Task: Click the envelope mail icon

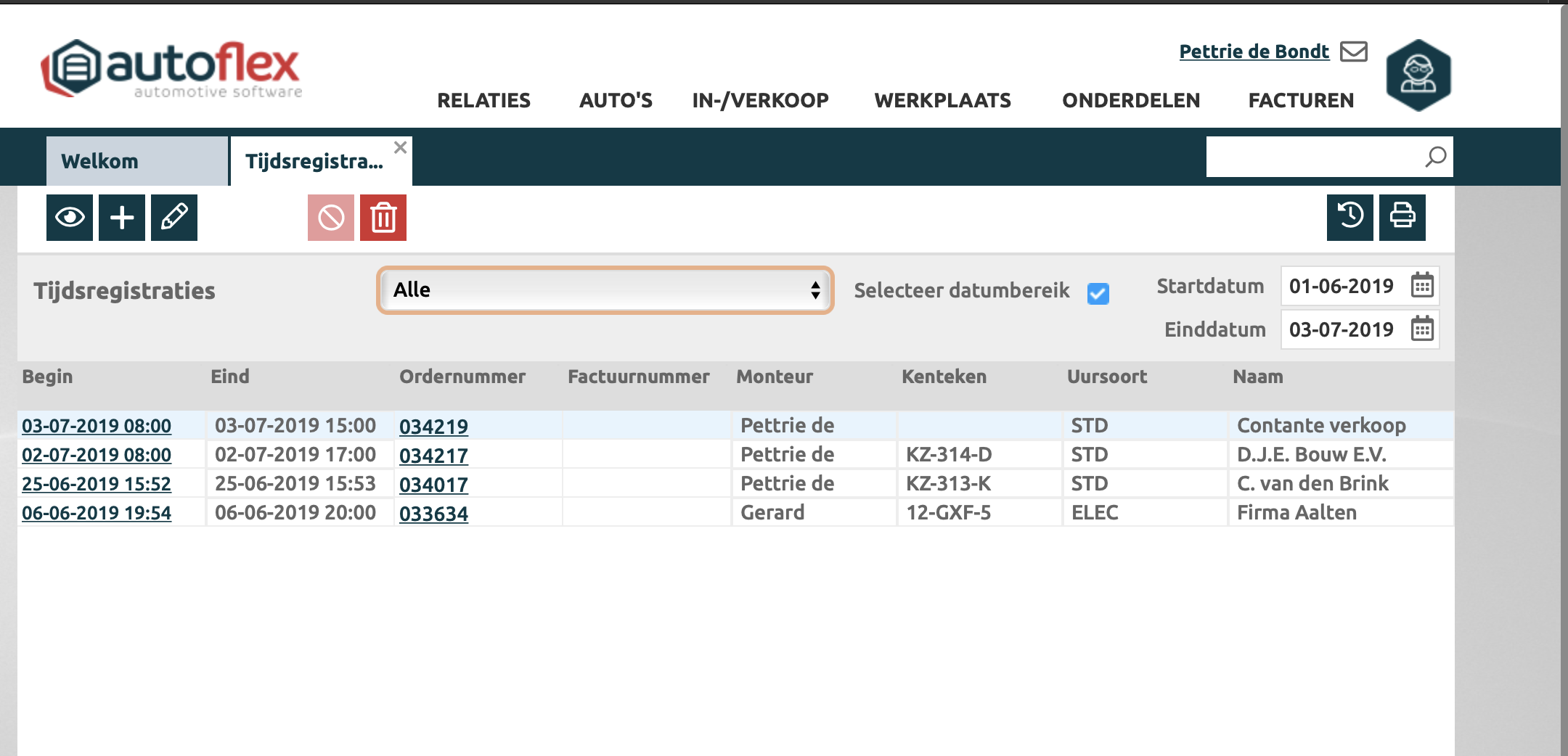Action: (x=1354, y=52)
